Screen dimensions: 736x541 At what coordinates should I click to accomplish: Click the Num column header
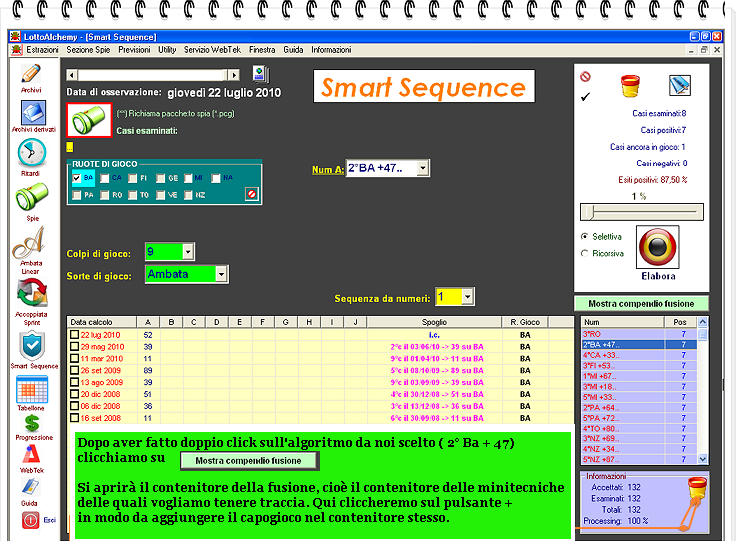623,322
